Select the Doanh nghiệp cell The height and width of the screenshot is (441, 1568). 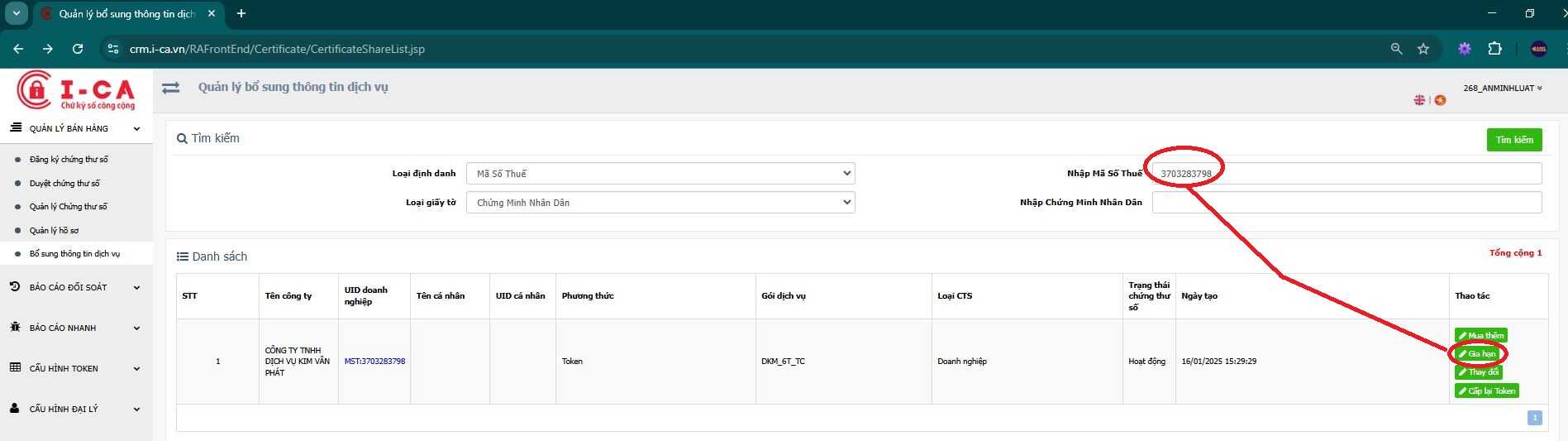pyautogui.click(x=1027, y=362)
